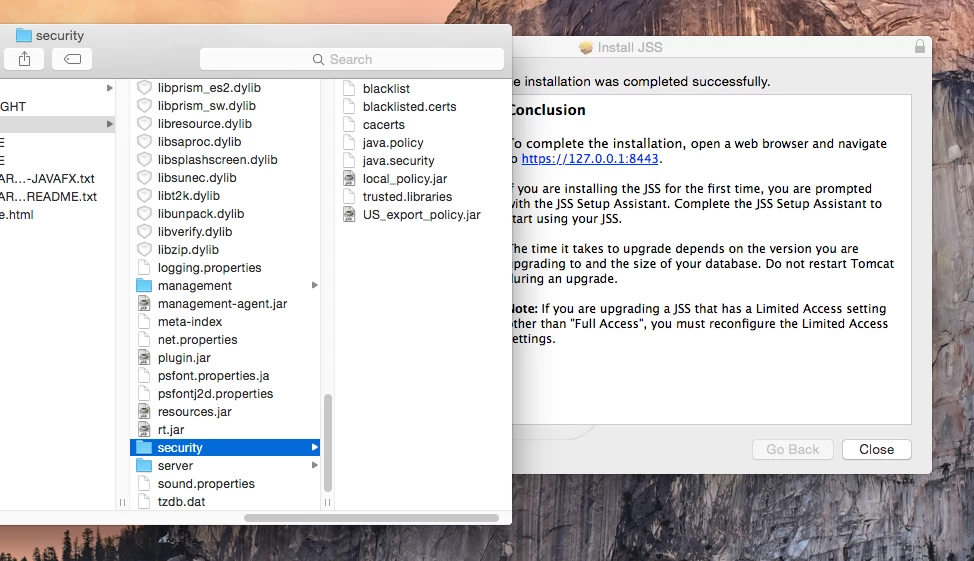Select the .html file in first column
This screenshot has width=974, height=561.
coord(17,214)
